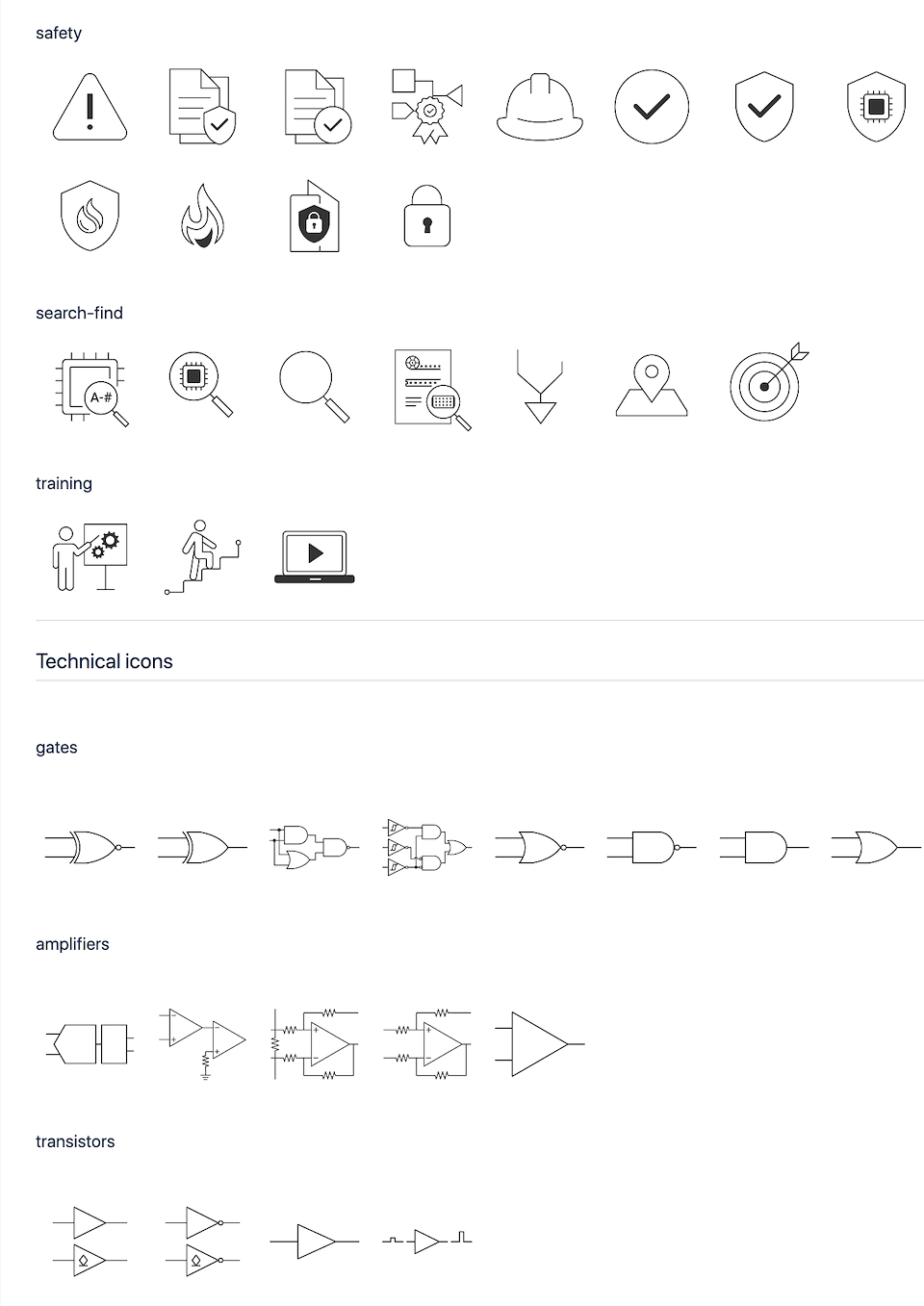Click the first XNOR gate symbol
Viewport: 924px width, 1306px height.
tap(90, 848)
